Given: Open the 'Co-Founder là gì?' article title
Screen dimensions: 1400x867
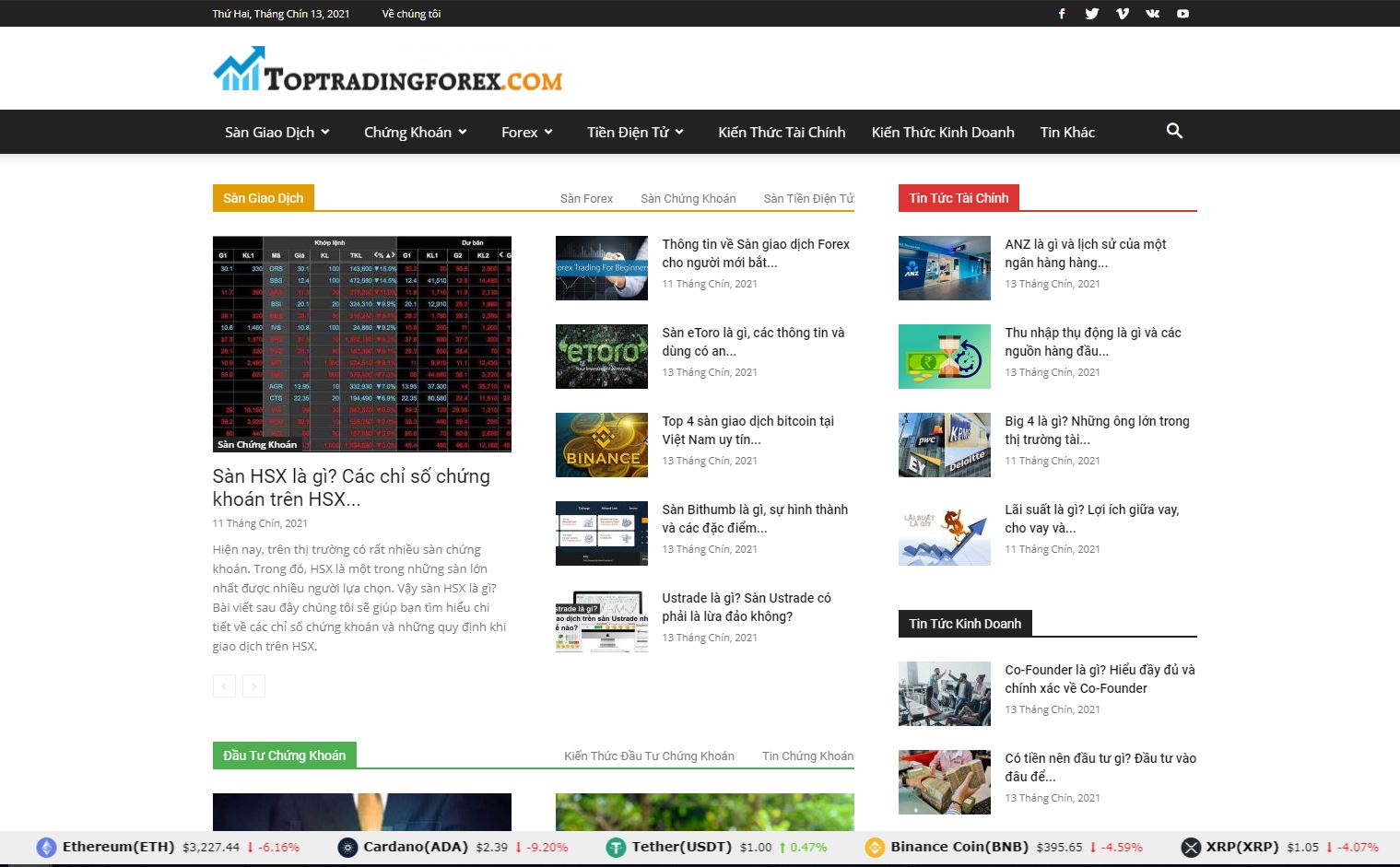Looking at the screenshot, I should tap(1100, 679).
